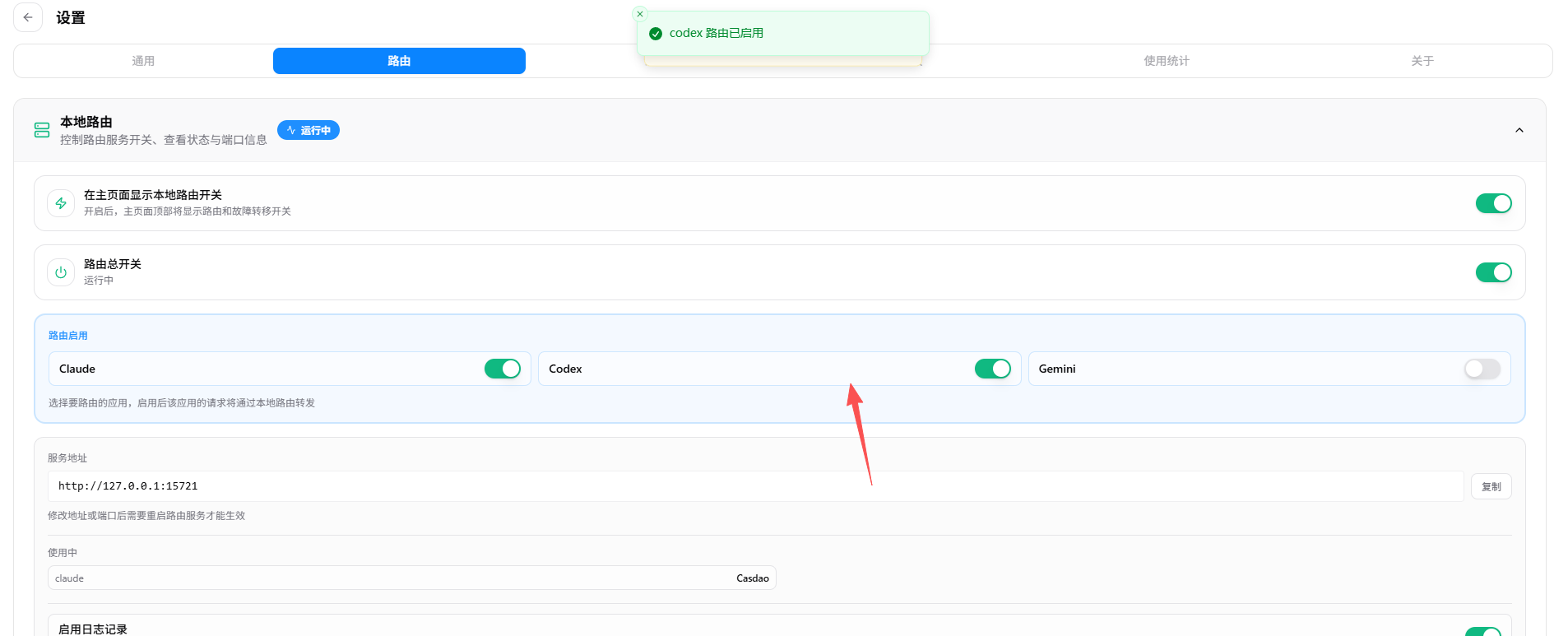This screenshot has width=1568, height=636.
Task: Switch to the 通用 tab
Action: [143, 61]
